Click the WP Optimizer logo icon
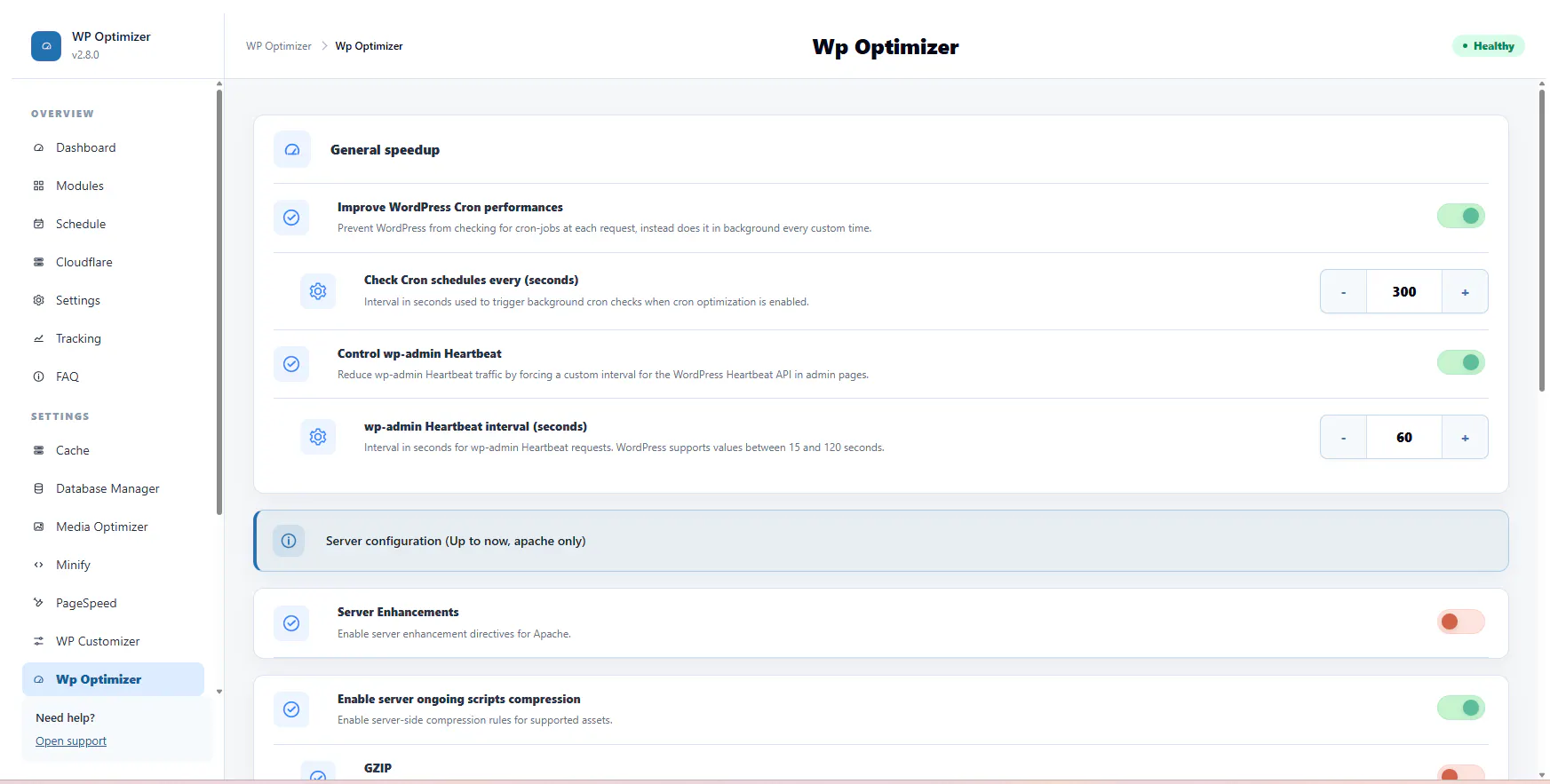 coord(46,46)
